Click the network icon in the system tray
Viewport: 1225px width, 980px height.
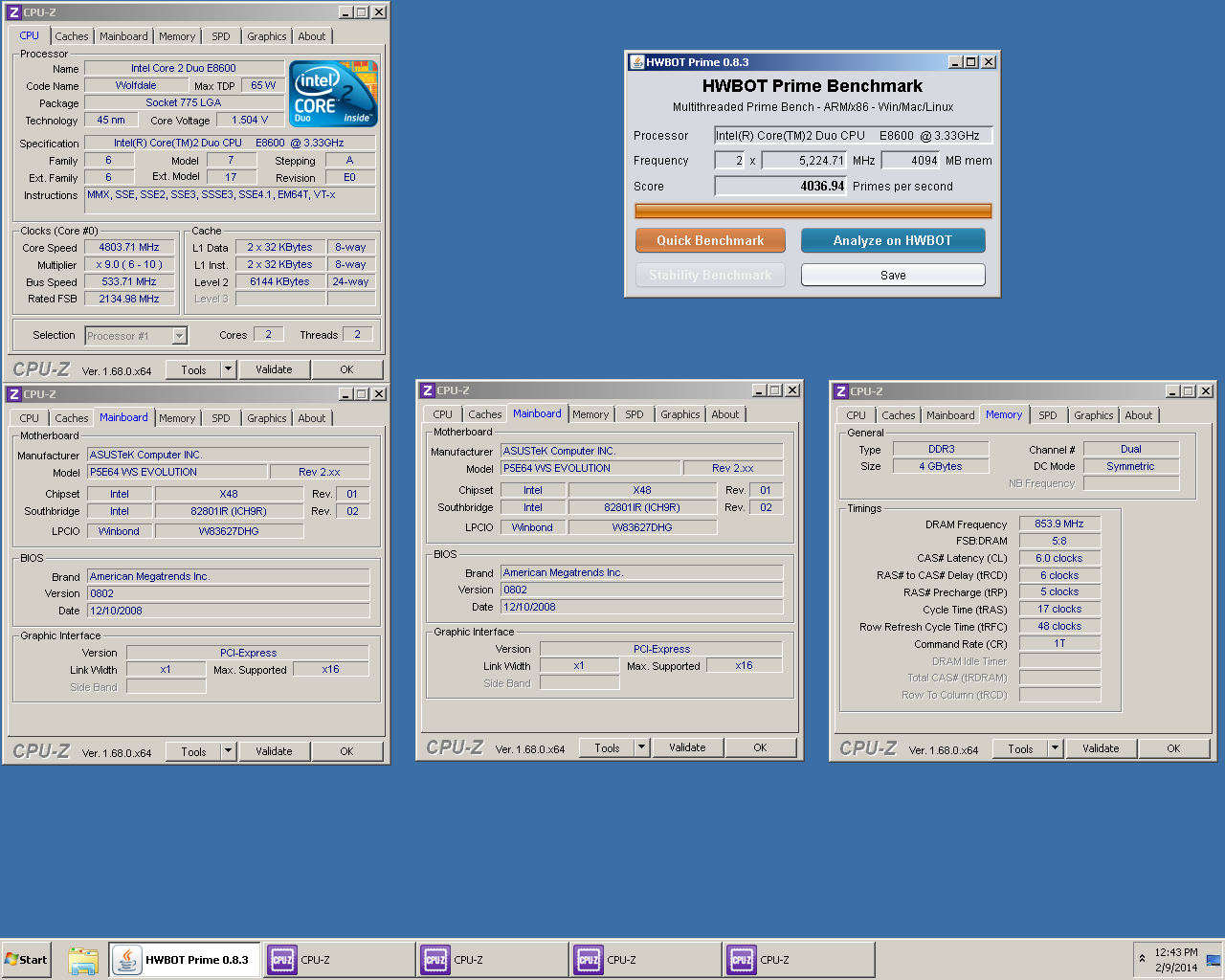tap(1214, 960)
